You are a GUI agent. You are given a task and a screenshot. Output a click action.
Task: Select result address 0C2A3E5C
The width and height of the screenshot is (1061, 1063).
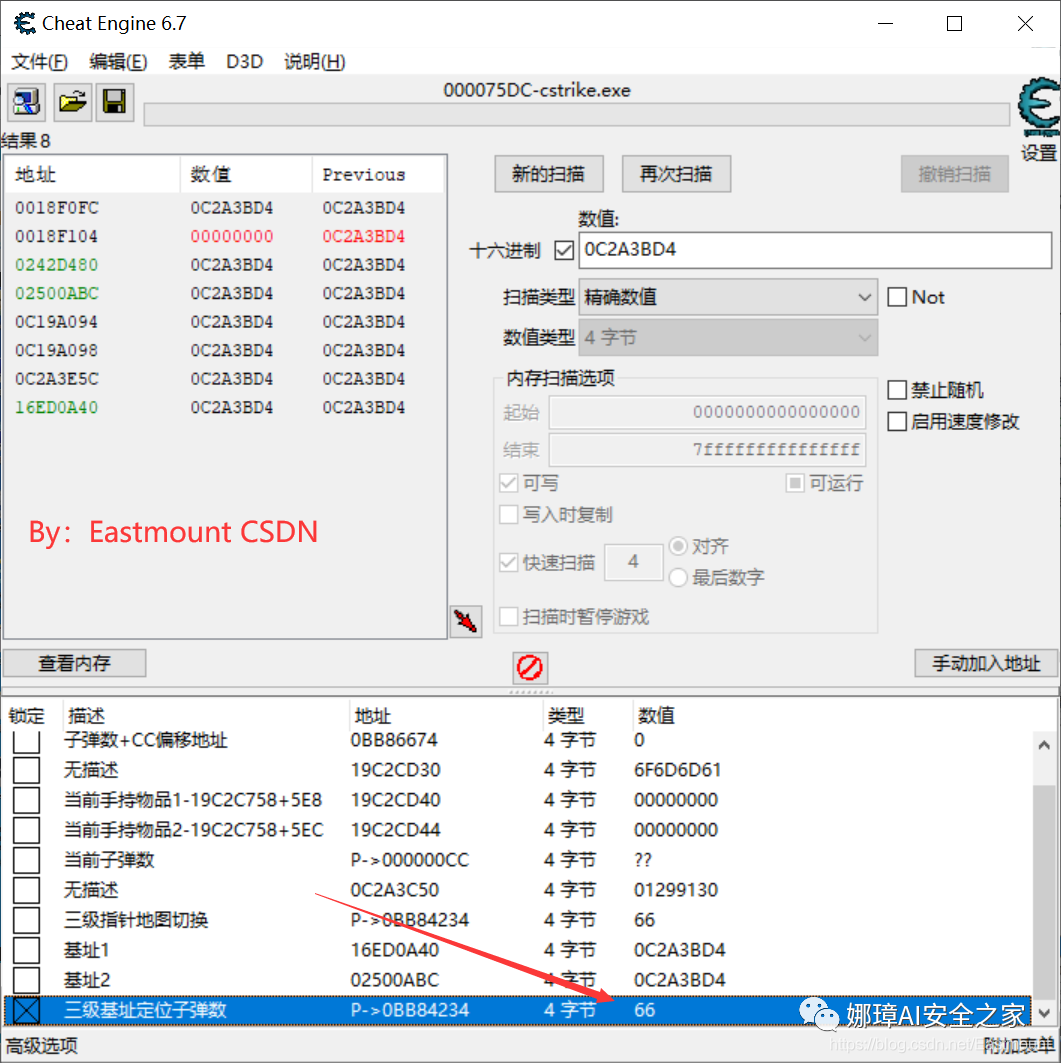(57, 379)
